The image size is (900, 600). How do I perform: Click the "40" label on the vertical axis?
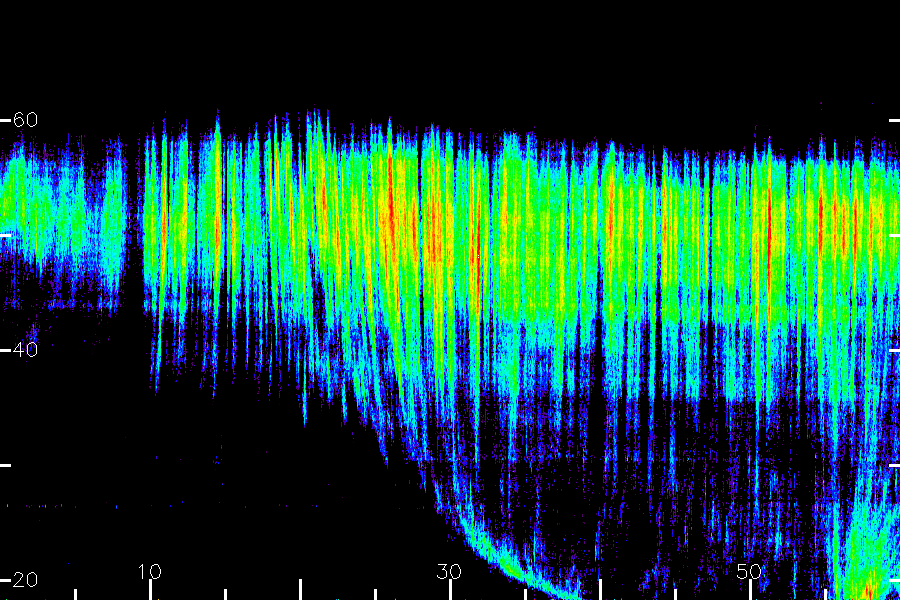click(25, 350)
